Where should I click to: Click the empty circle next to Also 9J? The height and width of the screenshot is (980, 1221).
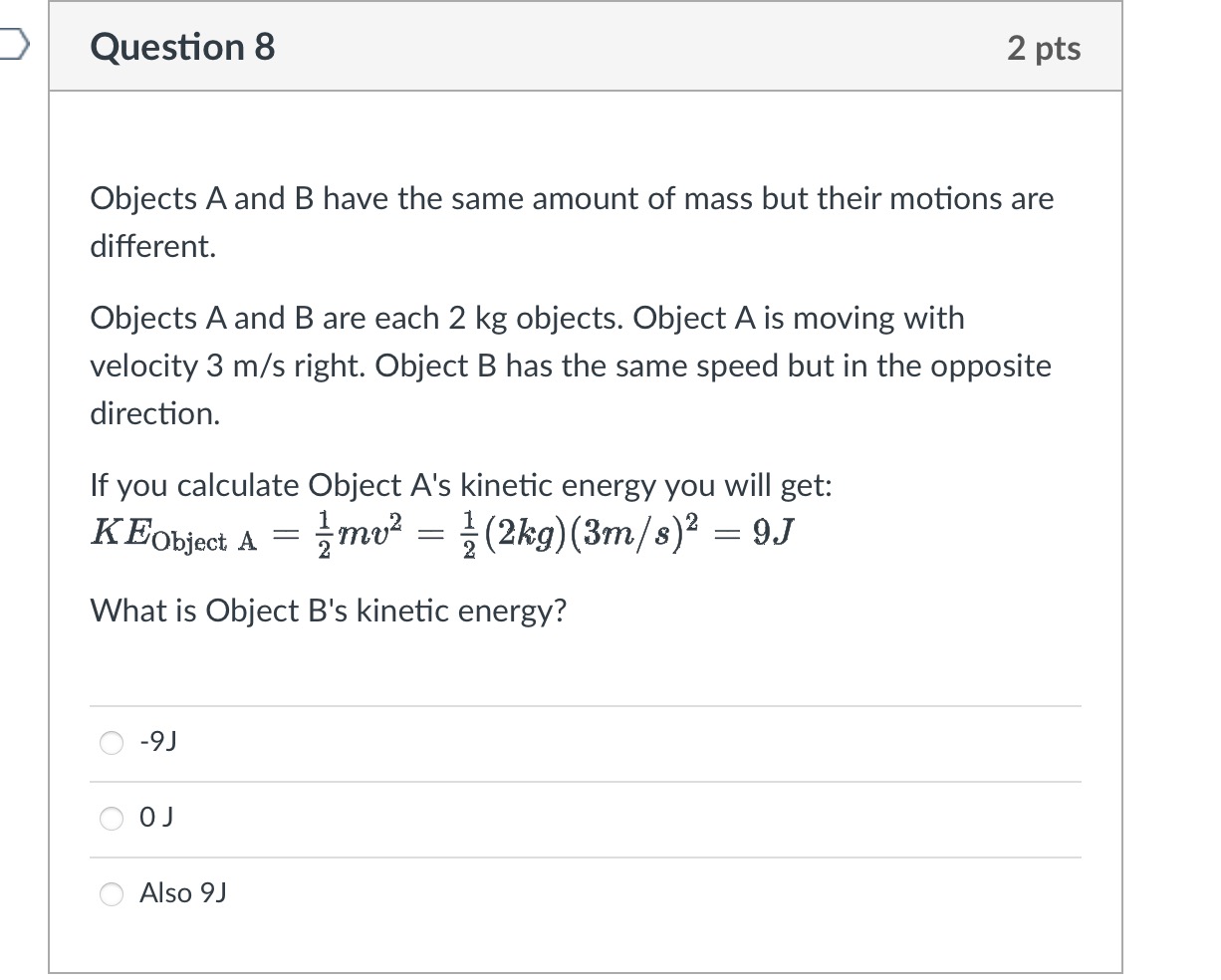(111, 894)
